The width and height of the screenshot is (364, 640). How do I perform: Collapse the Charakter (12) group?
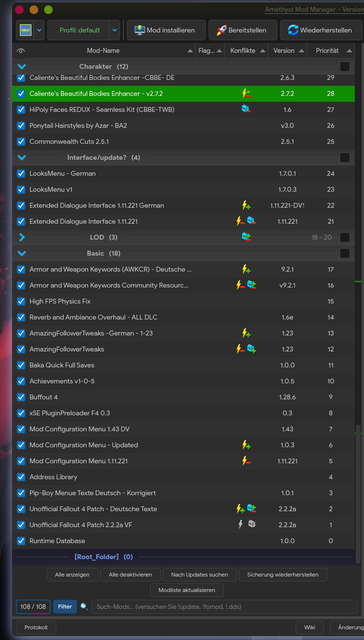click(x=22, y=66)
